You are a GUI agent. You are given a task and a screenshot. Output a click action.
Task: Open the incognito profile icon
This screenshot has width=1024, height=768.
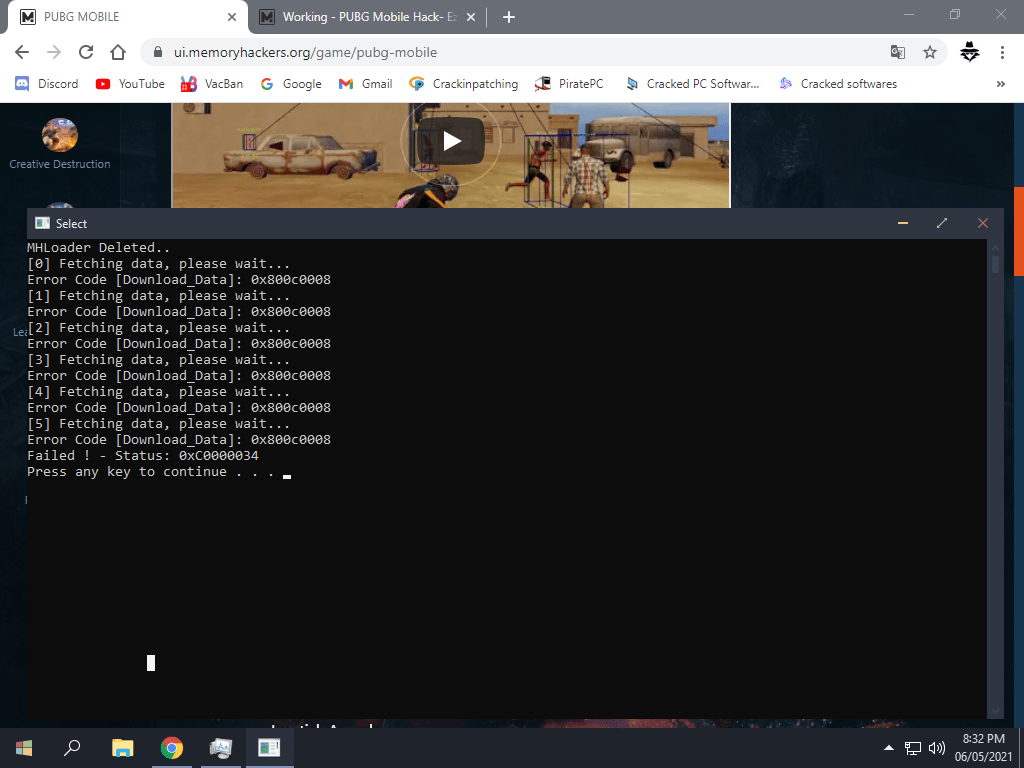pos(970,52)
